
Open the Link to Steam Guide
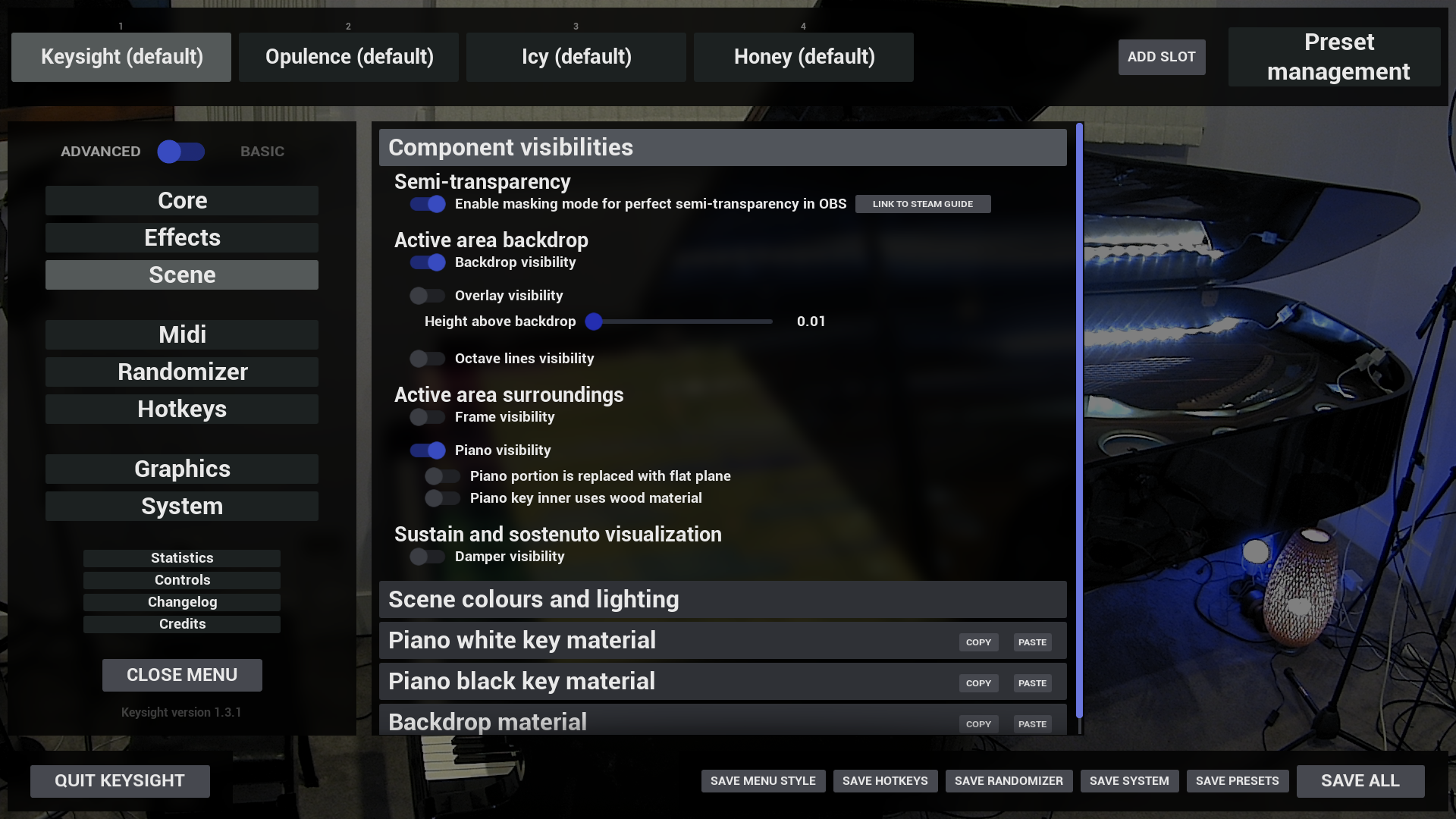click(x=923, y=204)
